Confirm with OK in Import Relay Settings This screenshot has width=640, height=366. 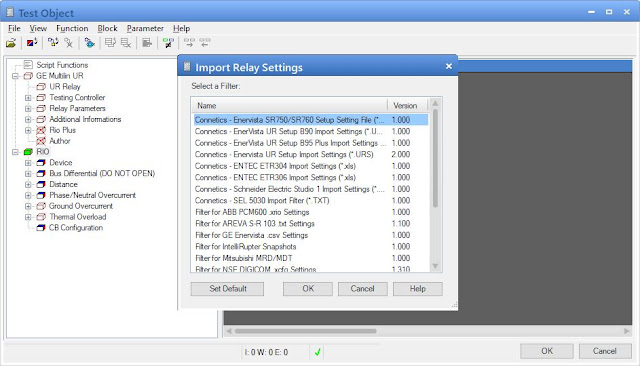[x=308, y=289]
